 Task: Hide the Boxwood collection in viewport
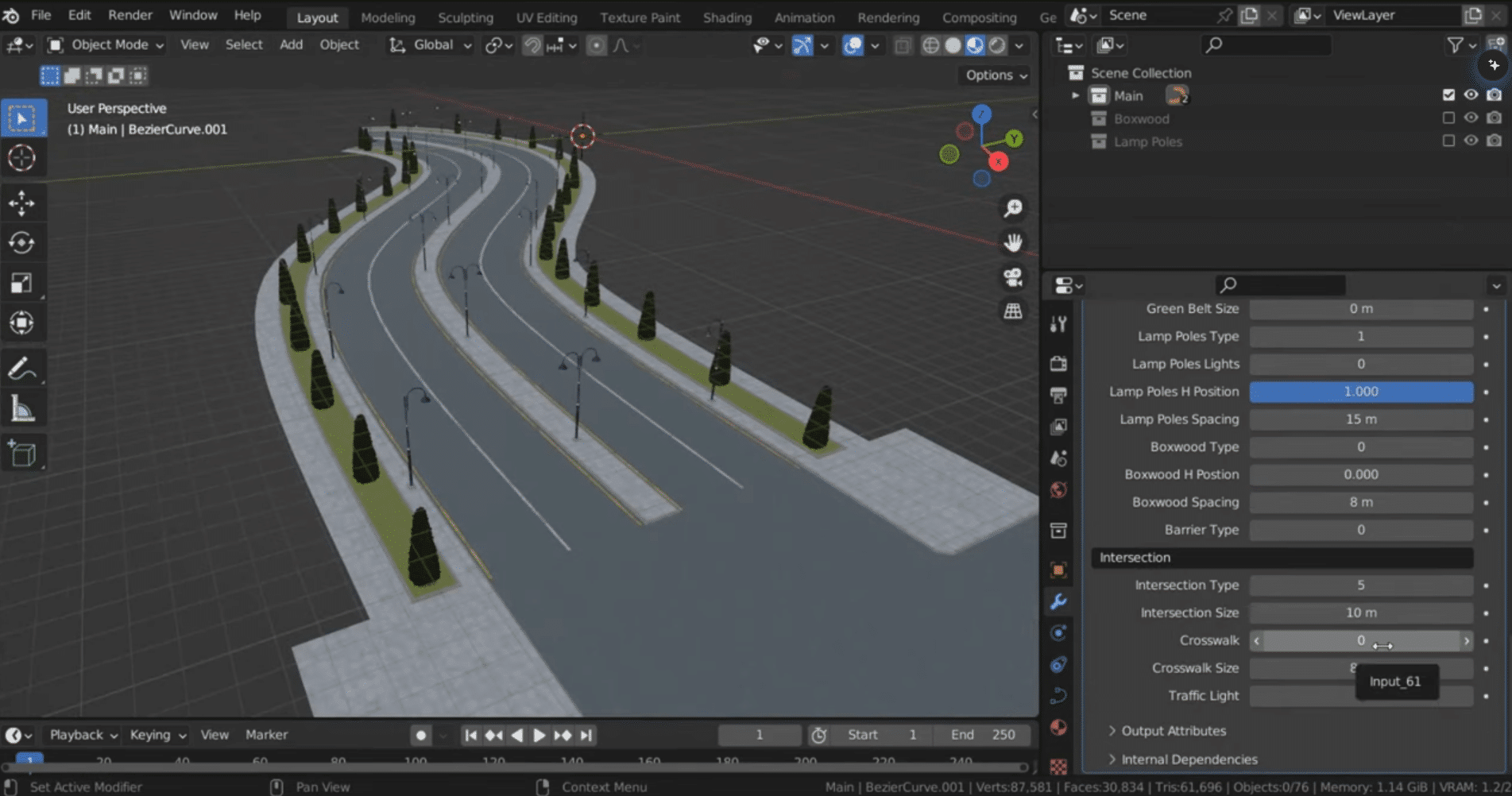point(1471,118)
